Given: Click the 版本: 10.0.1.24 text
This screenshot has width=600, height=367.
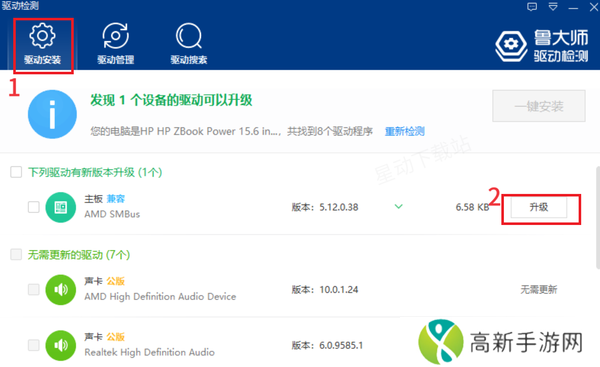Looking at the screenshot, I should 325,289.
